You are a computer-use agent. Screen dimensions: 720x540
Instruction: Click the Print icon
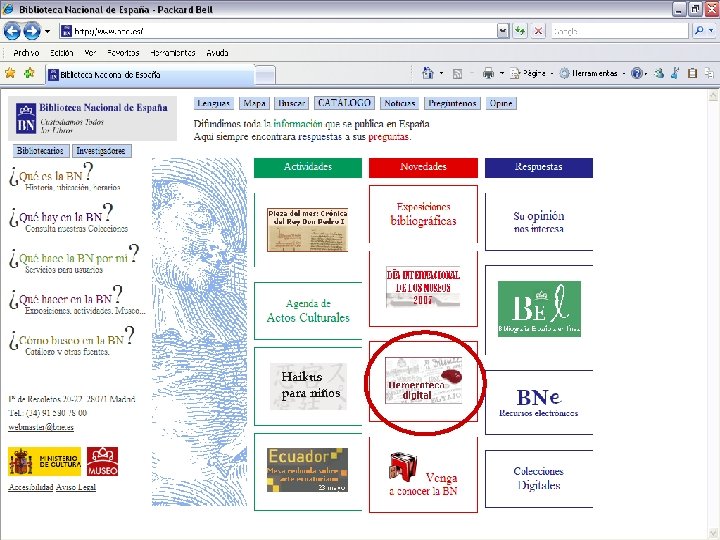489,73
